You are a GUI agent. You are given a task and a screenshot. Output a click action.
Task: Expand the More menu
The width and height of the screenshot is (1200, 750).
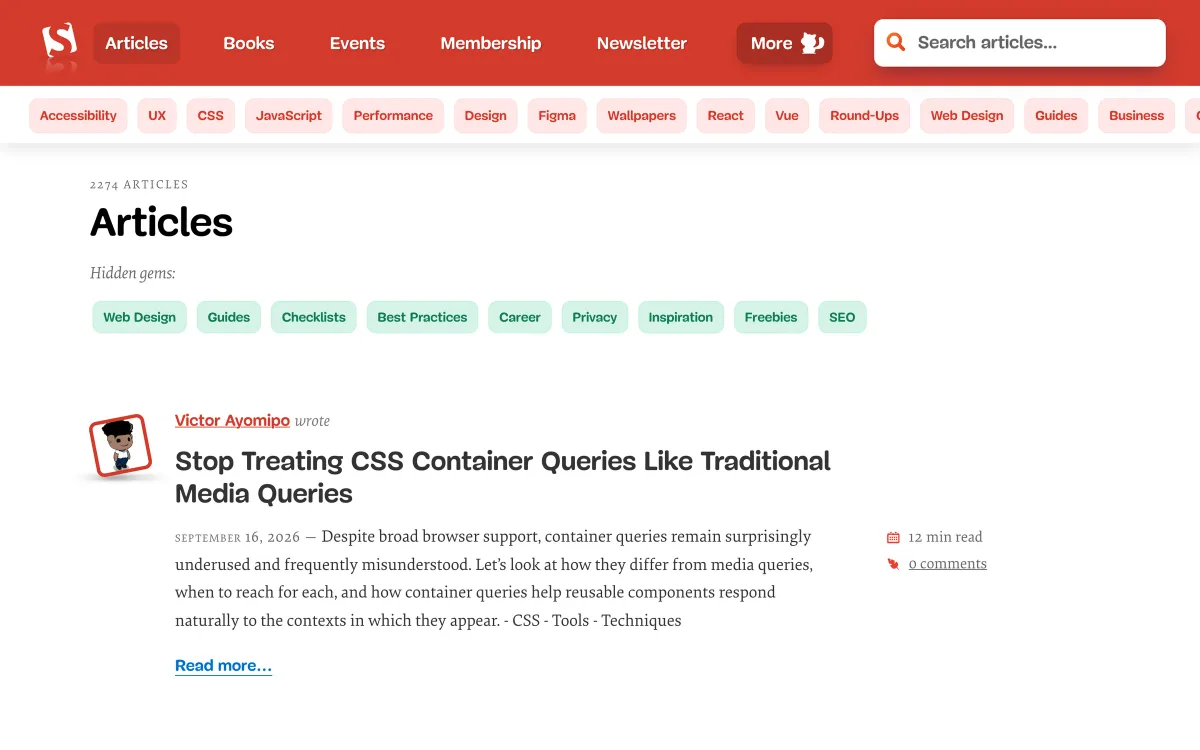click(x=785, y=43)
